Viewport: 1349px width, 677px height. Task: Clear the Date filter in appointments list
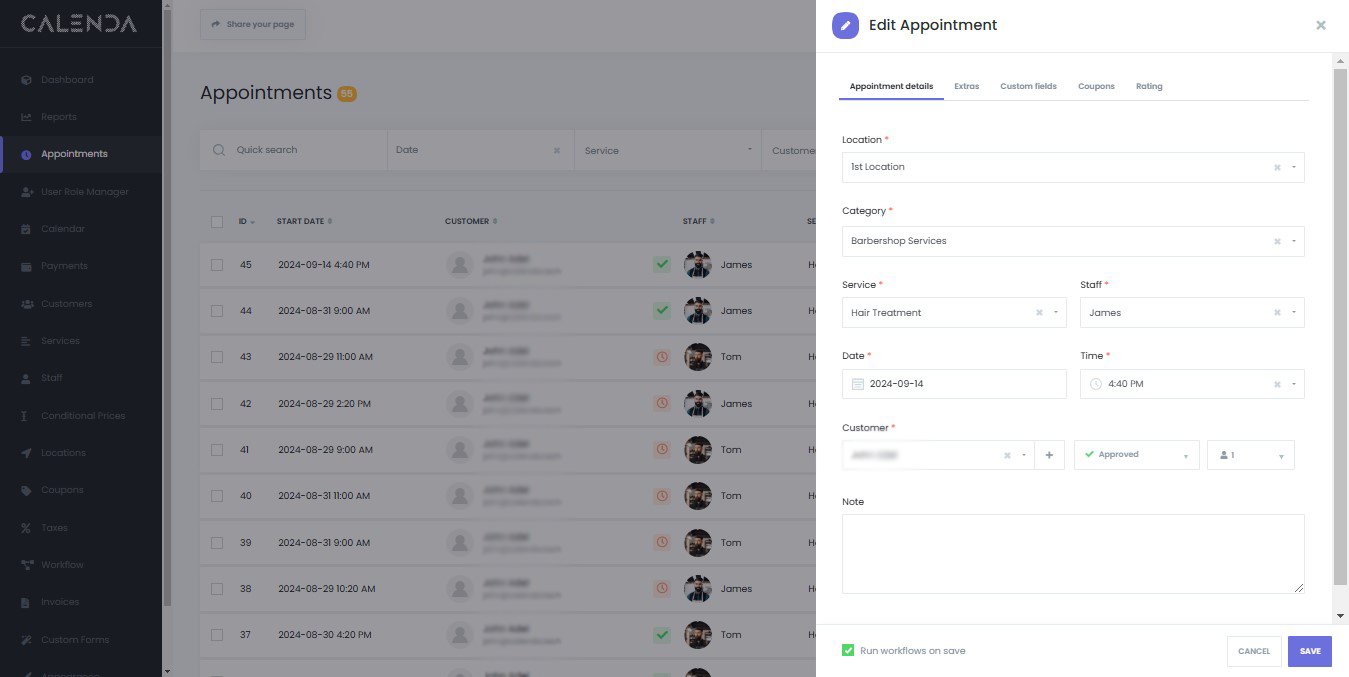[x=557, y=150]
